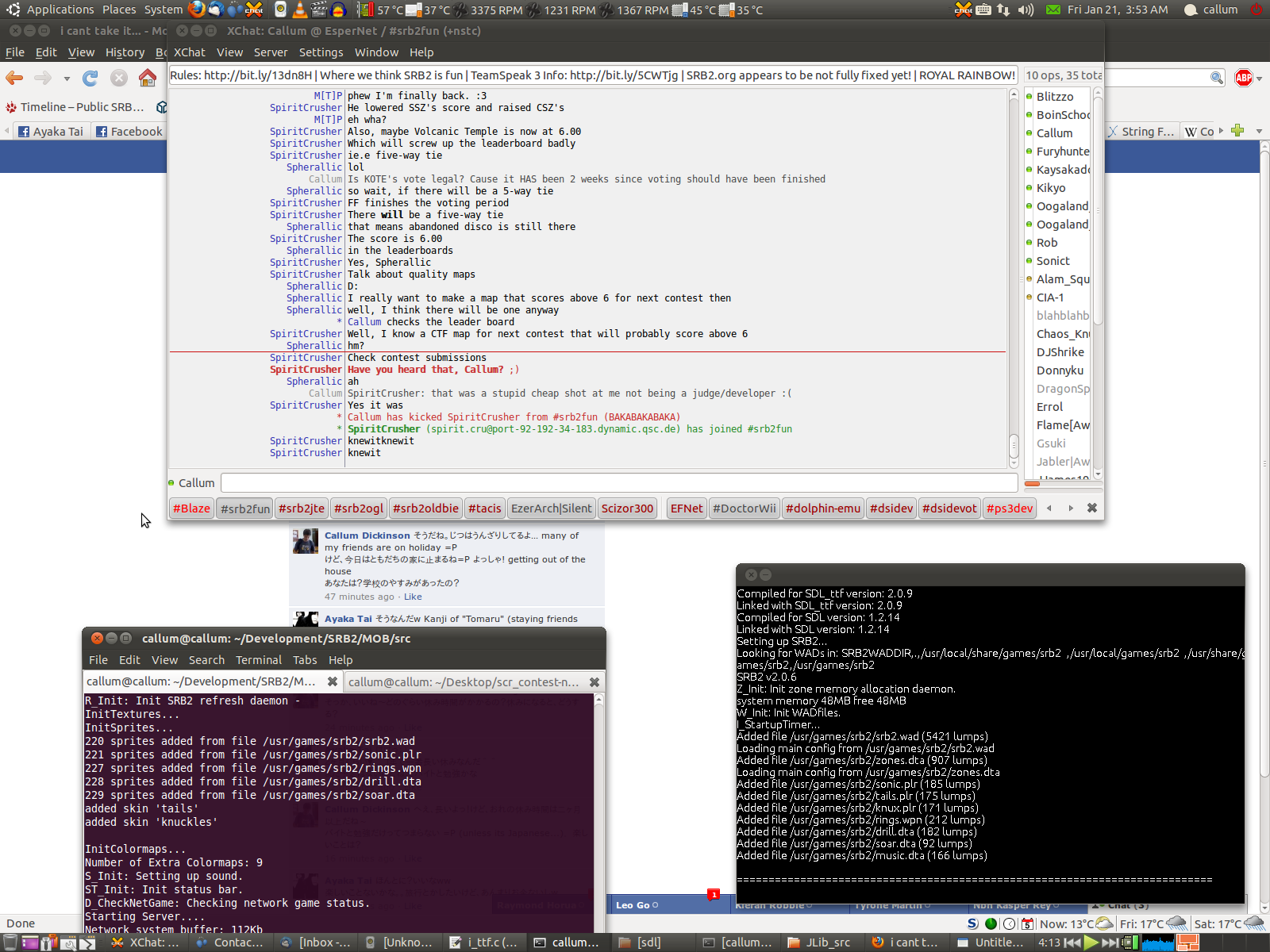Viewport: 1270px width, 952px height.
Task: Open the Applications menu
Action: coord(60,10)
